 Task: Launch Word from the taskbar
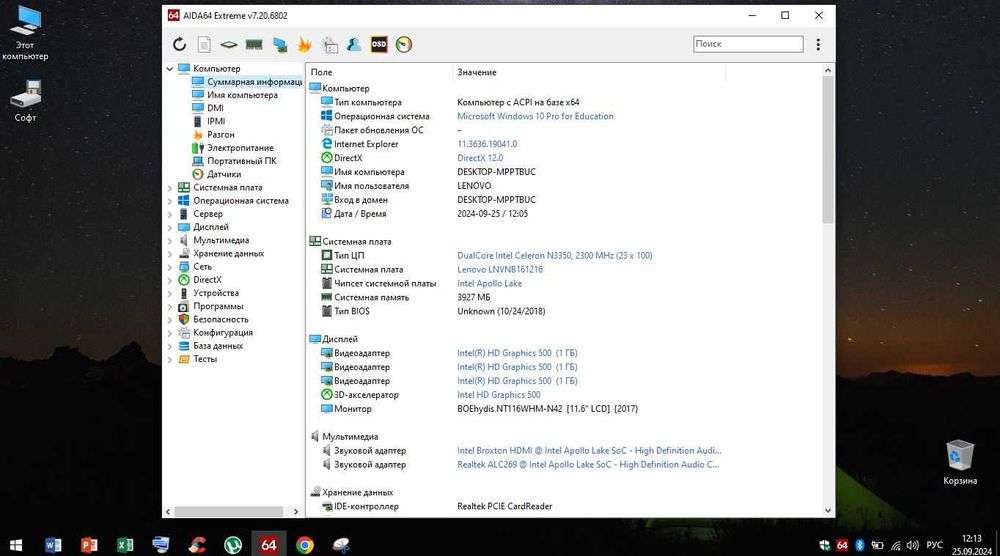pos(54,545)
